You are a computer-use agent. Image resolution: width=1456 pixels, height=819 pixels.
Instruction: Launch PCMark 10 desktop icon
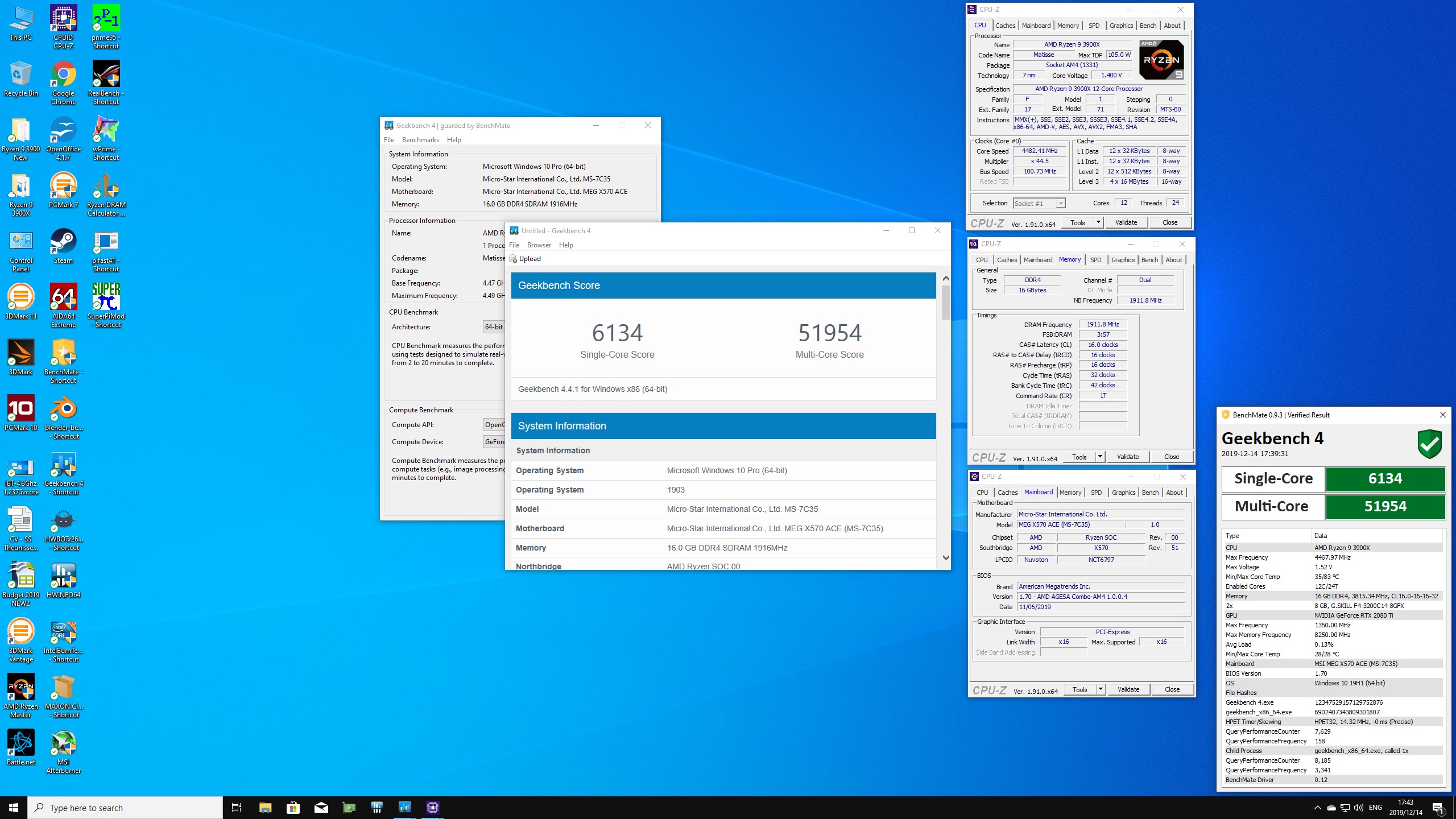21,413
